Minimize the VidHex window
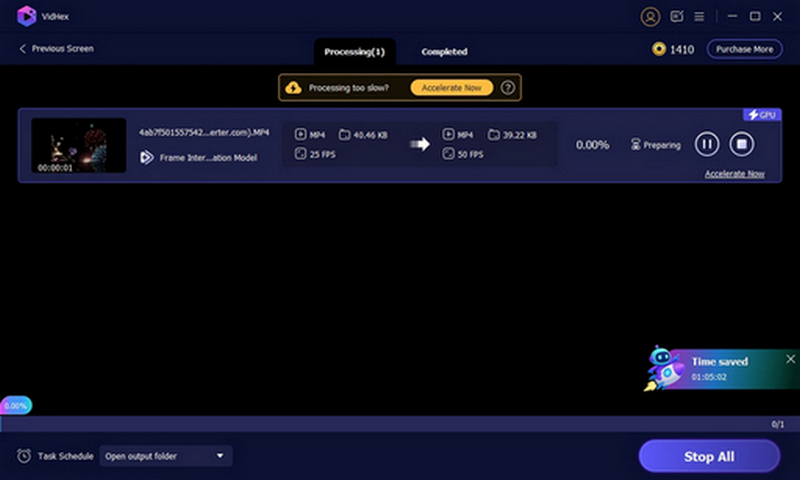This screenshot has height=480, width=800. pyautogui.click(x=732, y=16)
